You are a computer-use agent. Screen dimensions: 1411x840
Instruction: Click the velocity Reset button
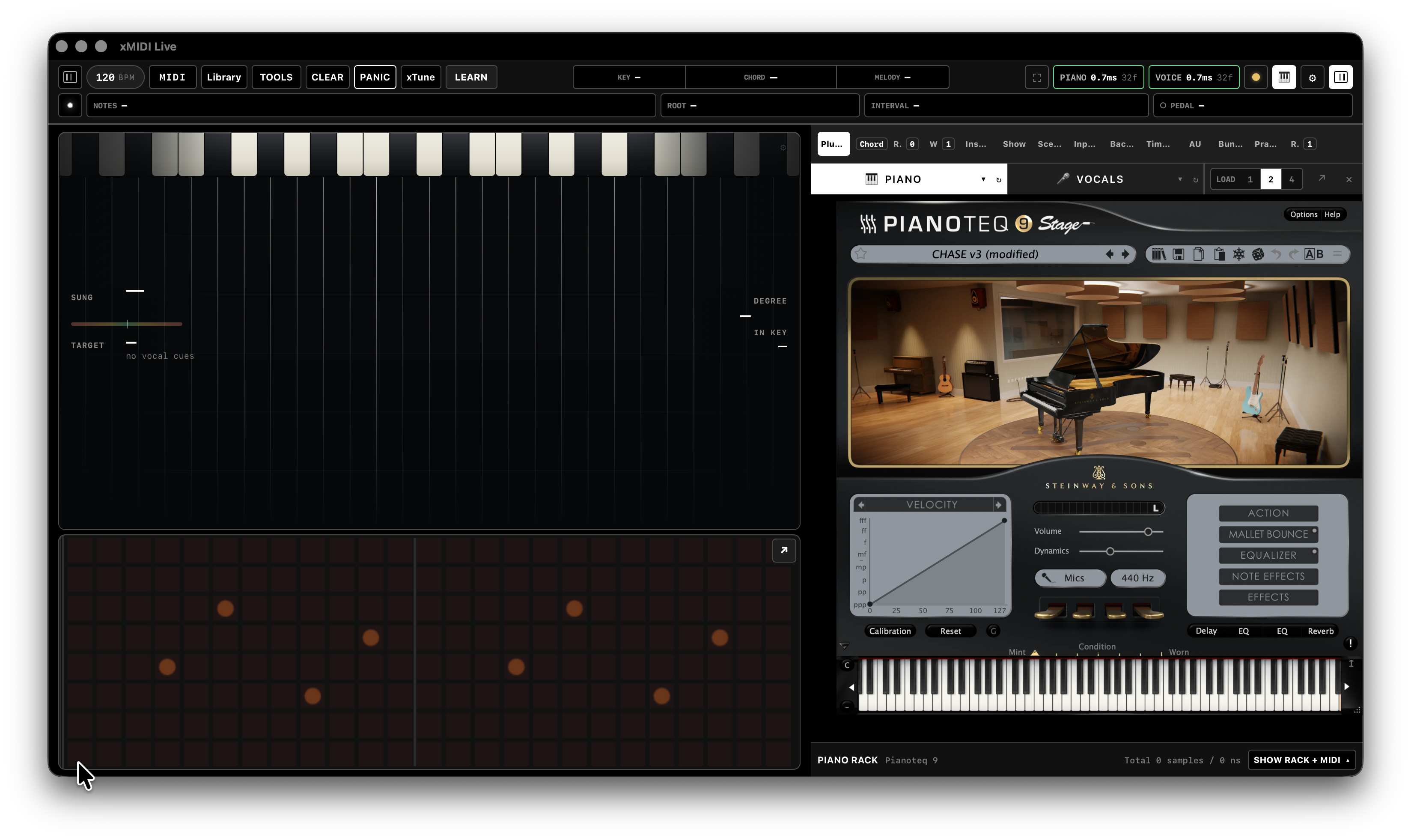[x=950, y=631]
